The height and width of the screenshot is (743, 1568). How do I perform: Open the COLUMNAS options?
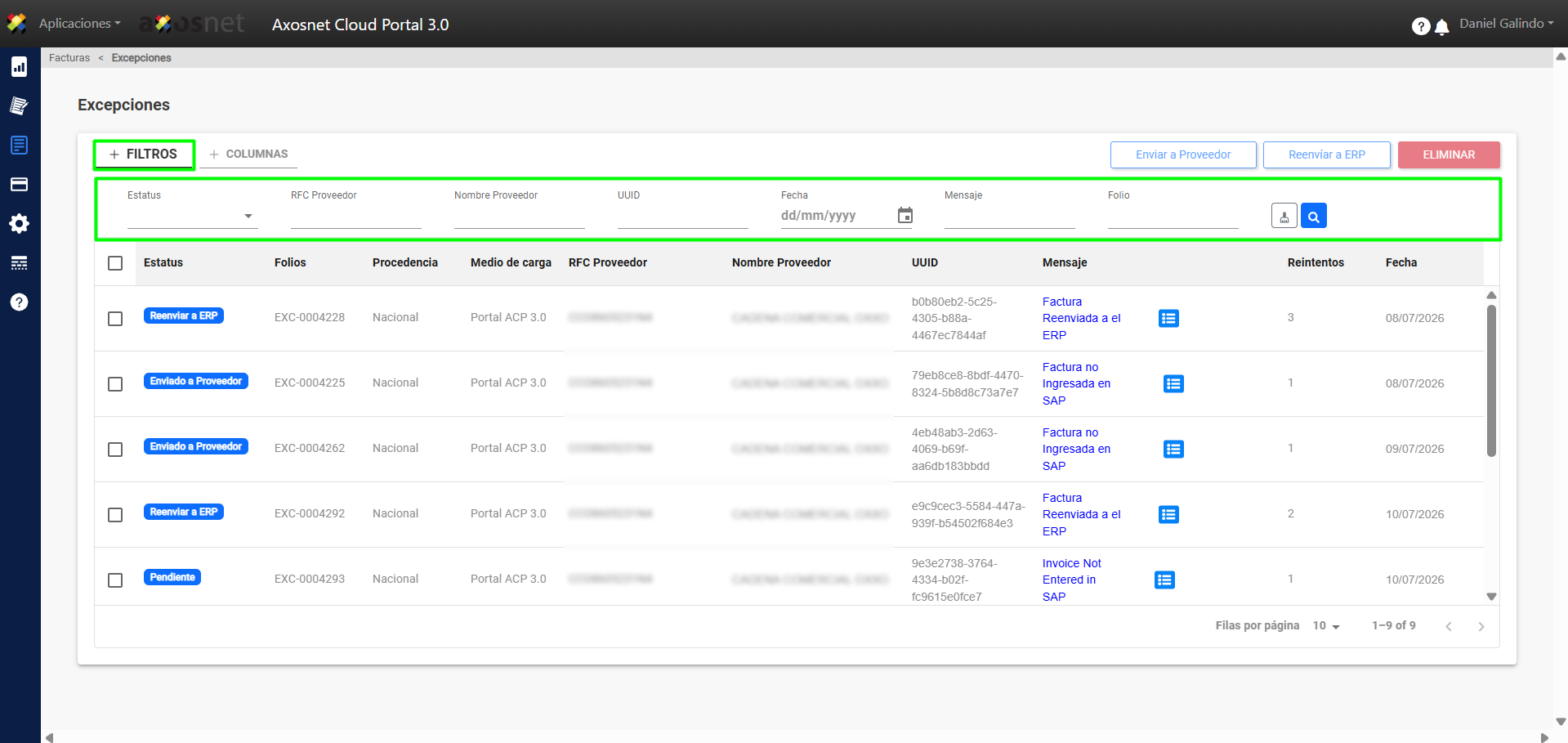click(249, 154)
